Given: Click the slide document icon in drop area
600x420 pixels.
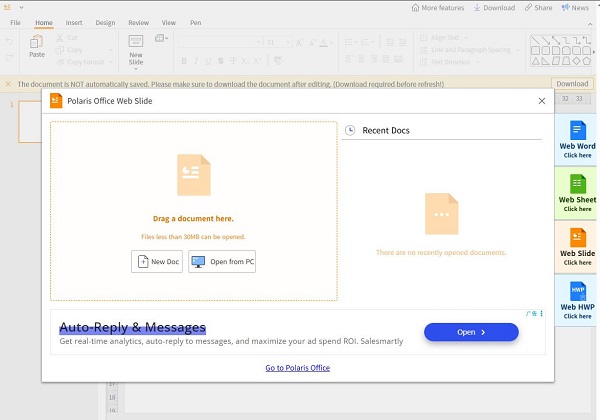Looking at the screenshot, I should [194, 175].
